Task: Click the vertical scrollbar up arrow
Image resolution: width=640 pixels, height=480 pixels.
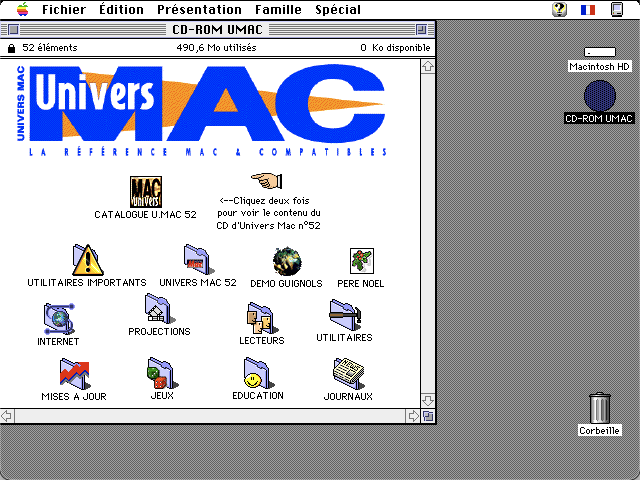Action: 428,66
